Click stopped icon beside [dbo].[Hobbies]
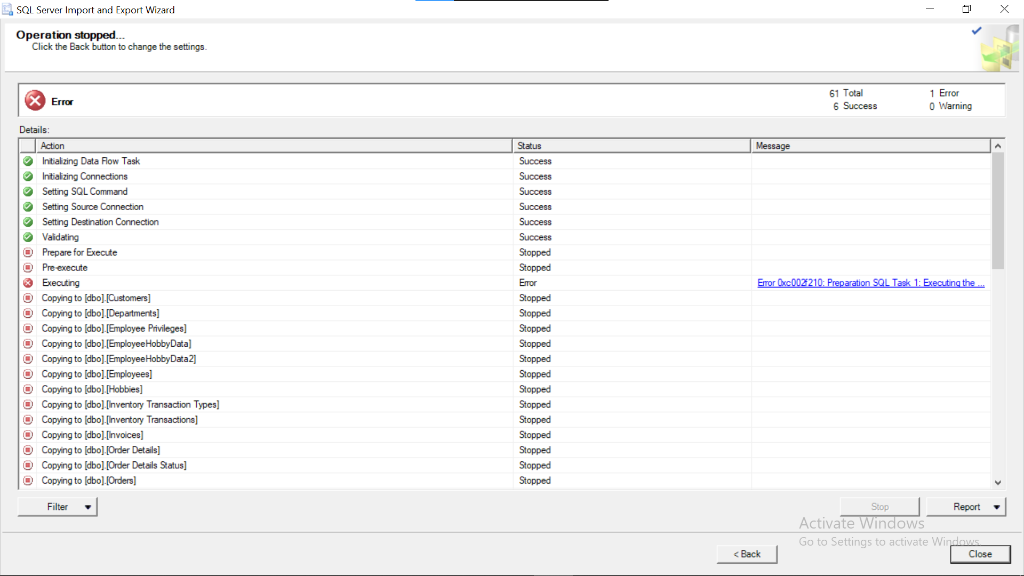The height and width of the screenshot is (576, 1024). tap(28, 389)
